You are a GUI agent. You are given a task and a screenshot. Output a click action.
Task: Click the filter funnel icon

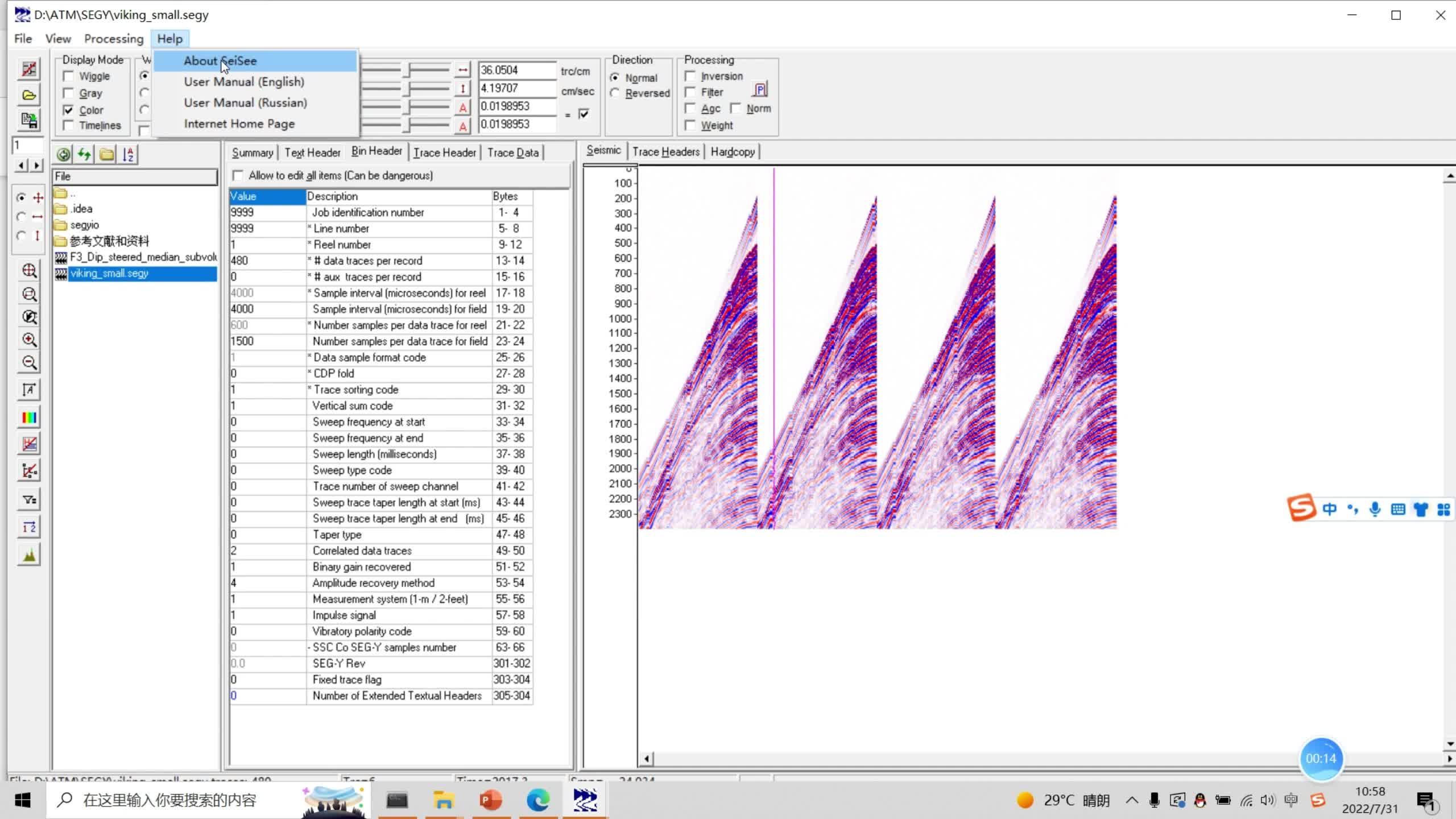[x=28, y=499]
